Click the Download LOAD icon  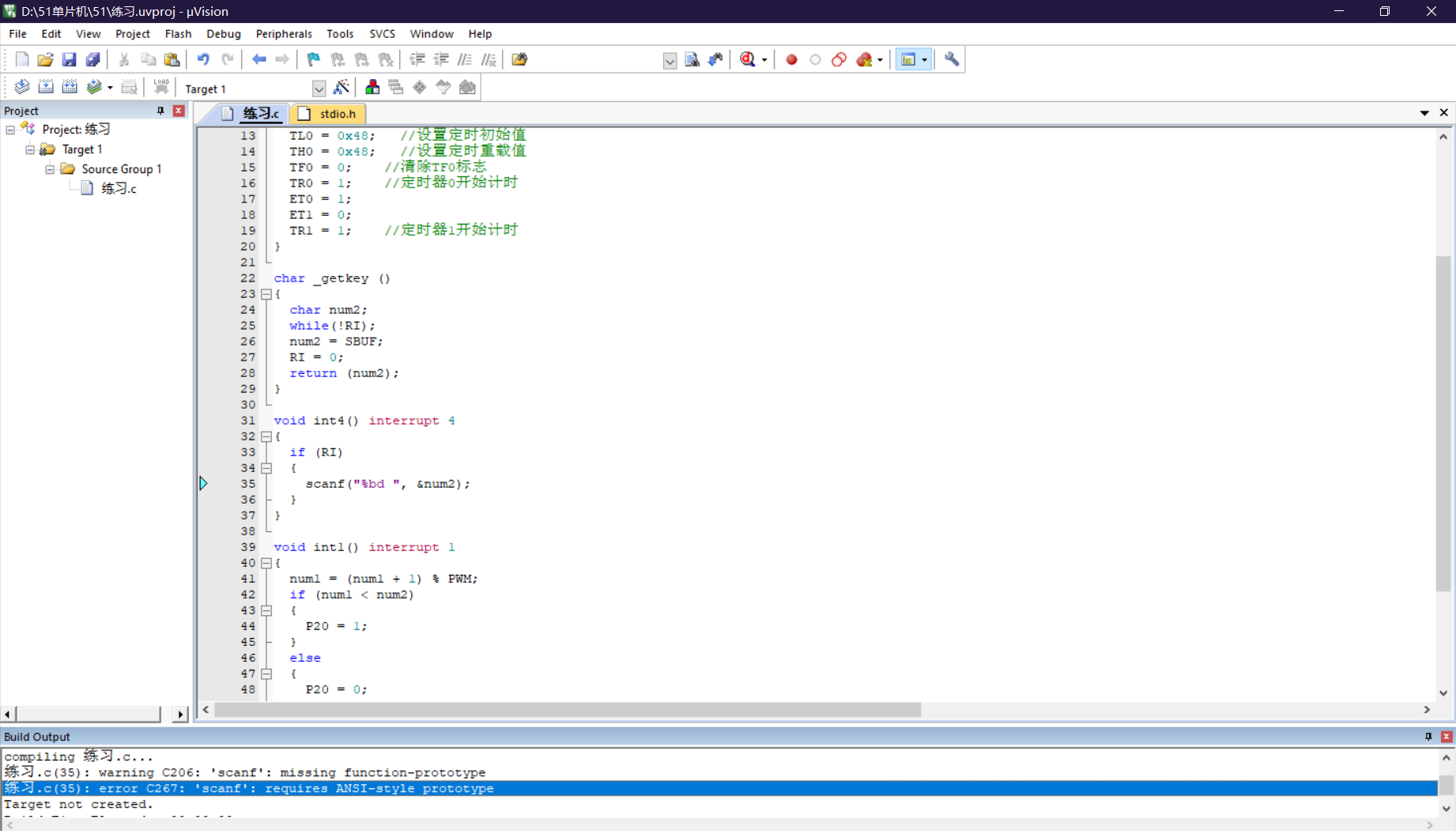point(161,87)
